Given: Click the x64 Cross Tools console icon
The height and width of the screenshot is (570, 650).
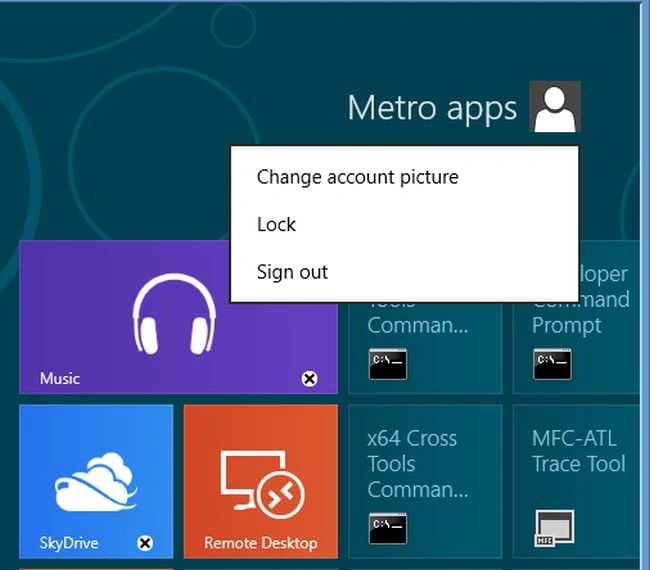Looking at the screenshot, I should (388, 528).
